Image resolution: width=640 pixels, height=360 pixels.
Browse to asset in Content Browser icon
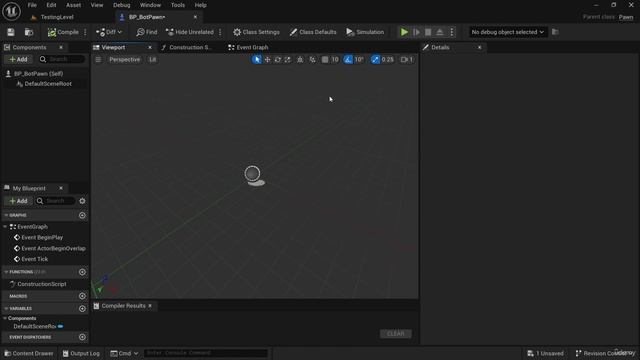29,32
